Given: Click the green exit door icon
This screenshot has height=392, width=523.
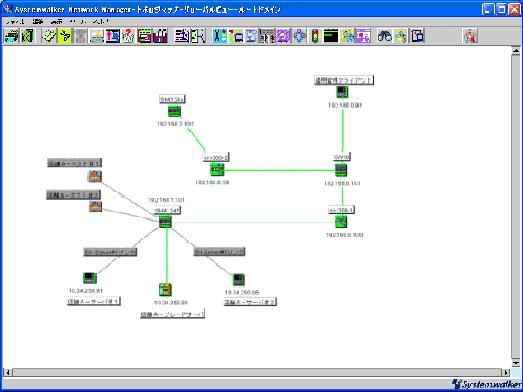Looking at the screenshot, I should (28, 36).
